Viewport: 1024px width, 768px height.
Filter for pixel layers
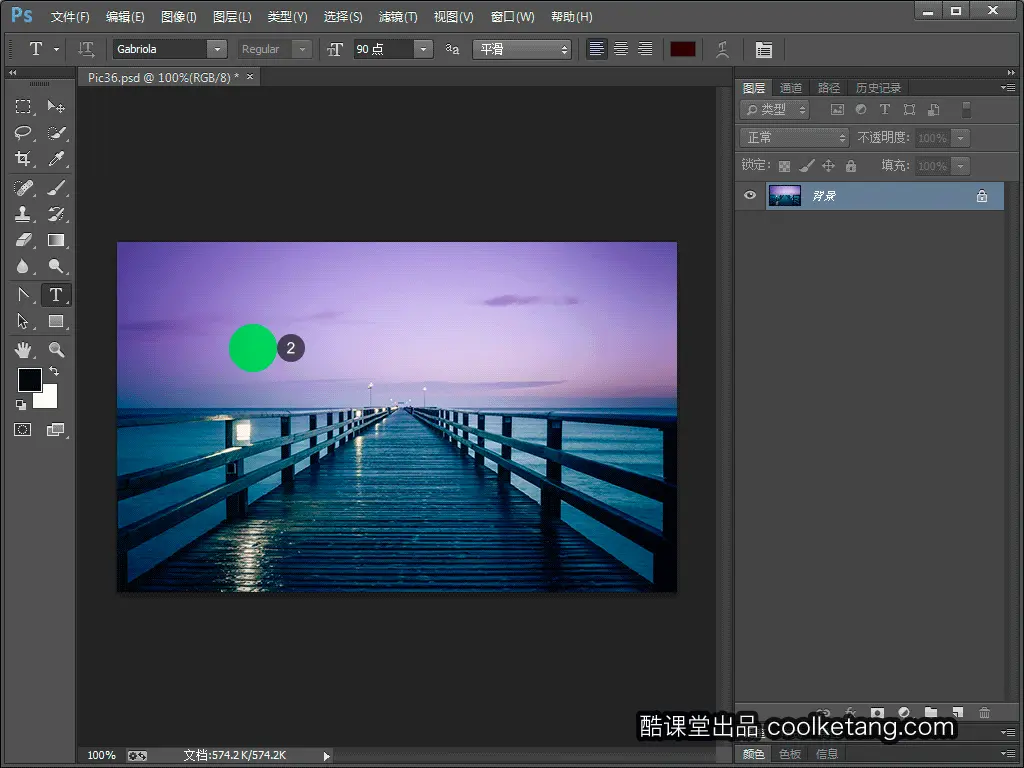837,110
